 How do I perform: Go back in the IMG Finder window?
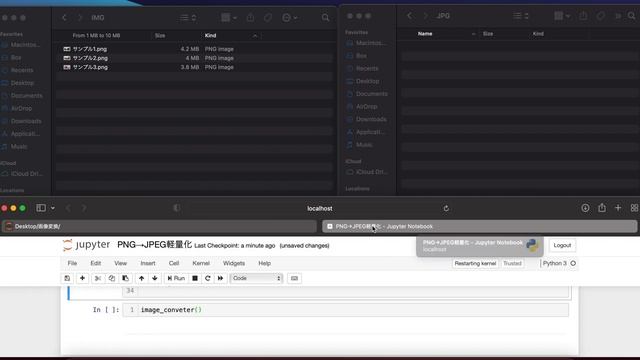[64, 18]
